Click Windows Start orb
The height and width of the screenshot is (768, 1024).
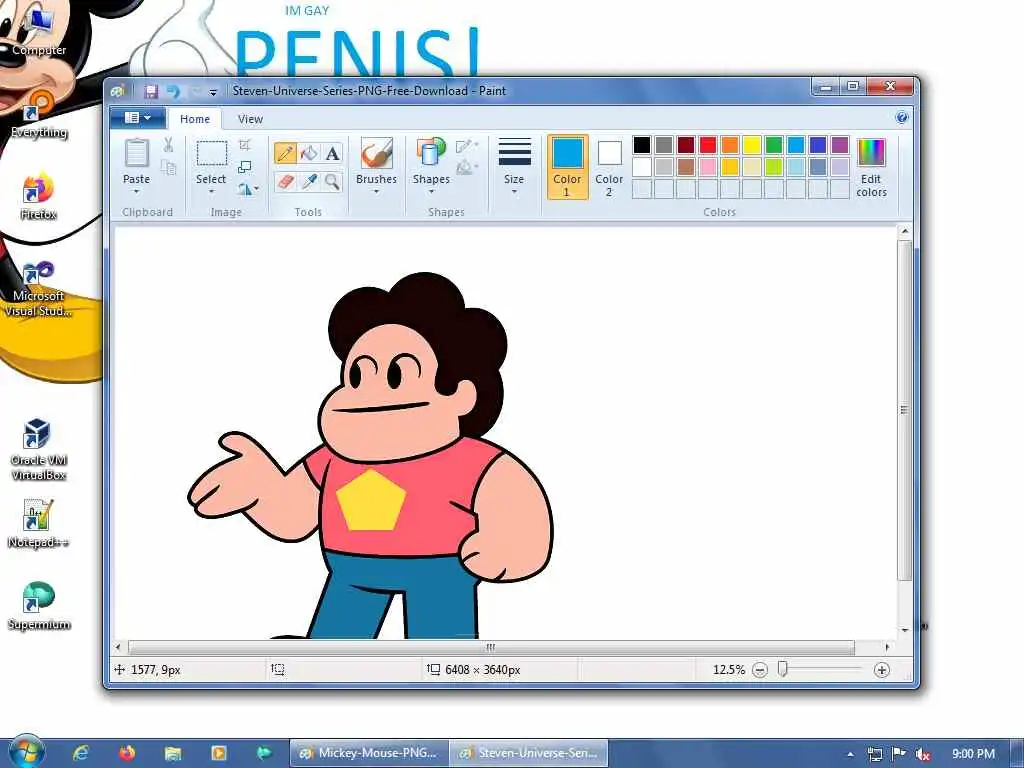(26, 752)
